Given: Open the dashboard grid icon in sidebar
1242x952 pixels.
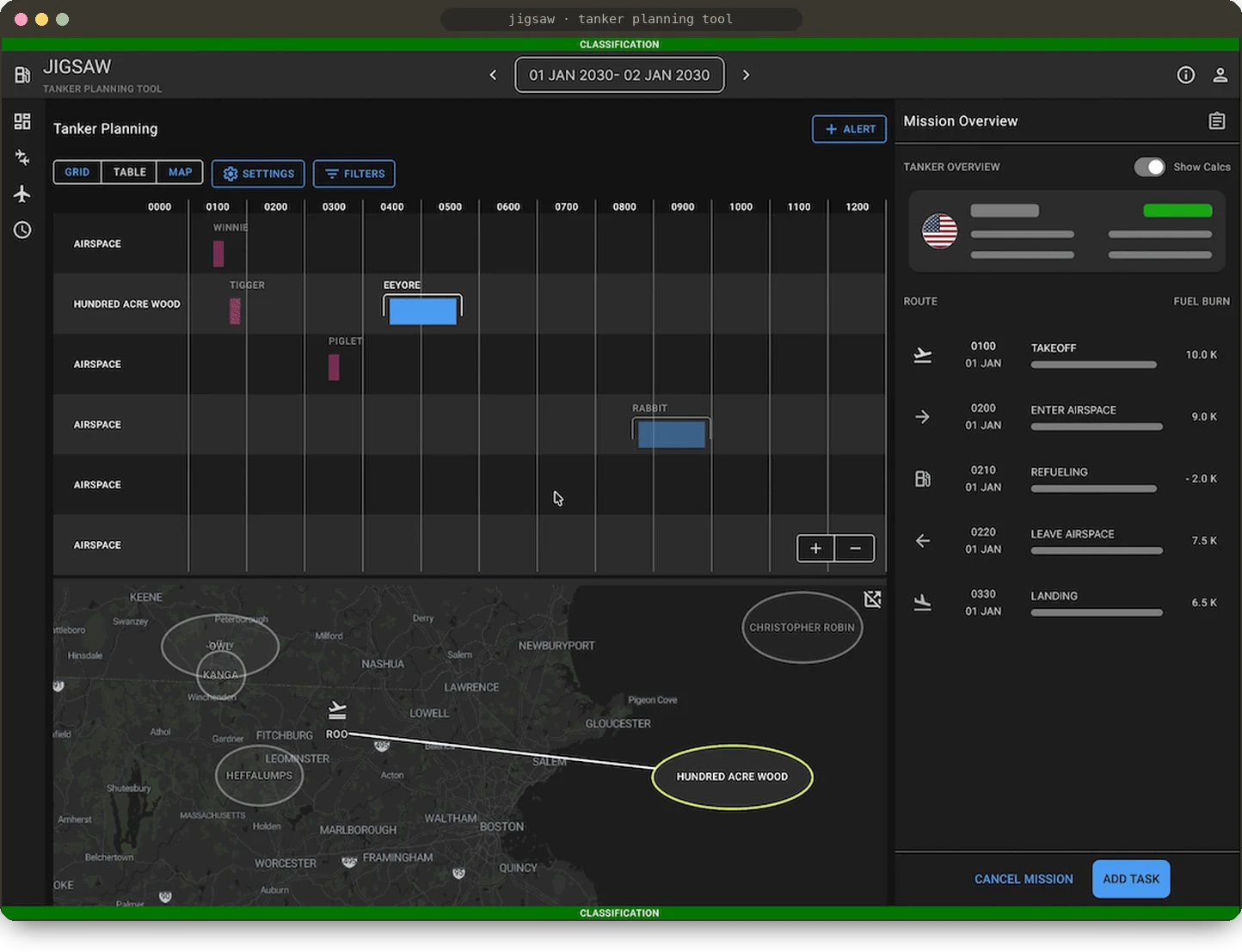Looking at the screenshot, I should click(x=22, y=121).
